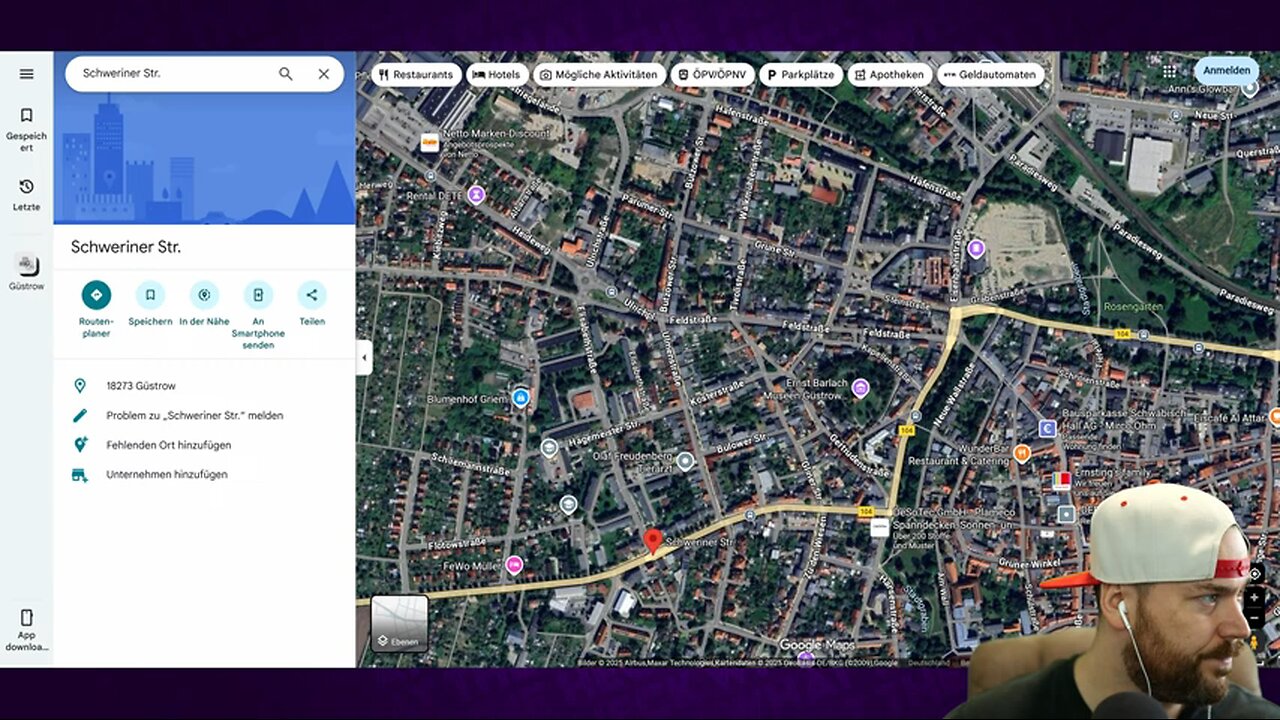Click Restaurant & Catering orange pin
Viewport: 1280px width, 720px height.
tap(1021, 453)
